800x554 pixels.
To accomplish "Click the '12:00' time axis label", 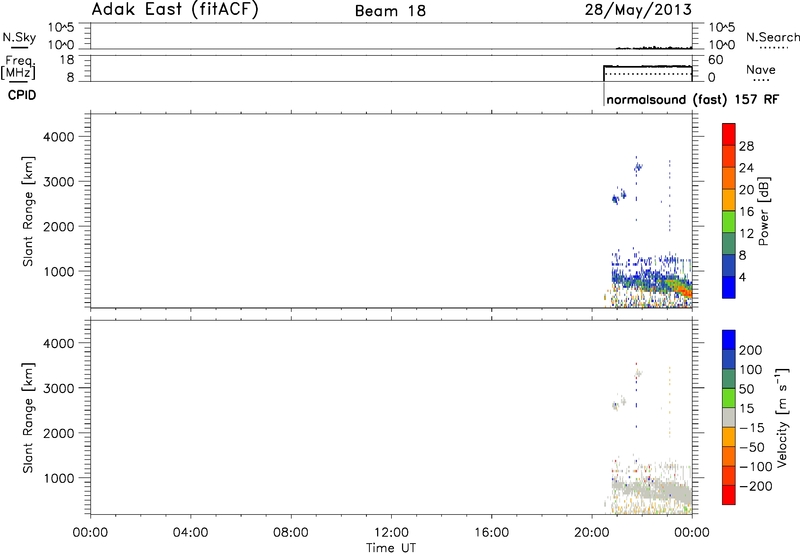I will [x=391, y=533].
